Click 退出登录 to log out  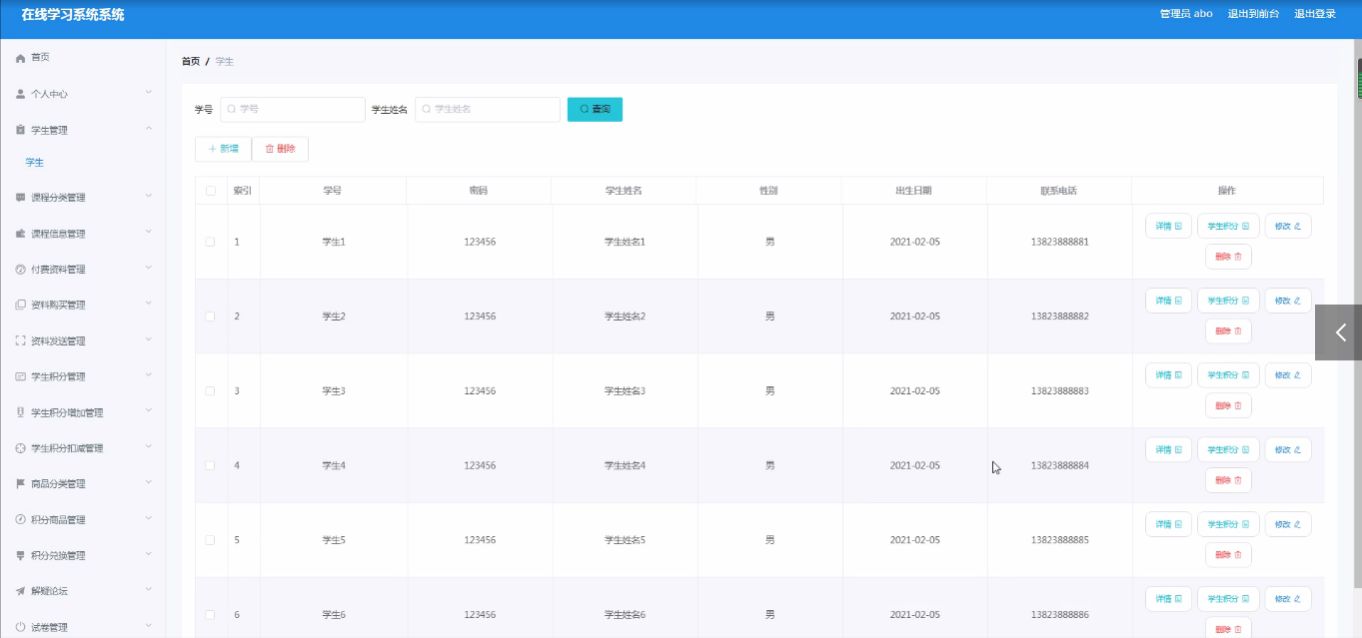pyautogui.click(x=1315, y=14)
